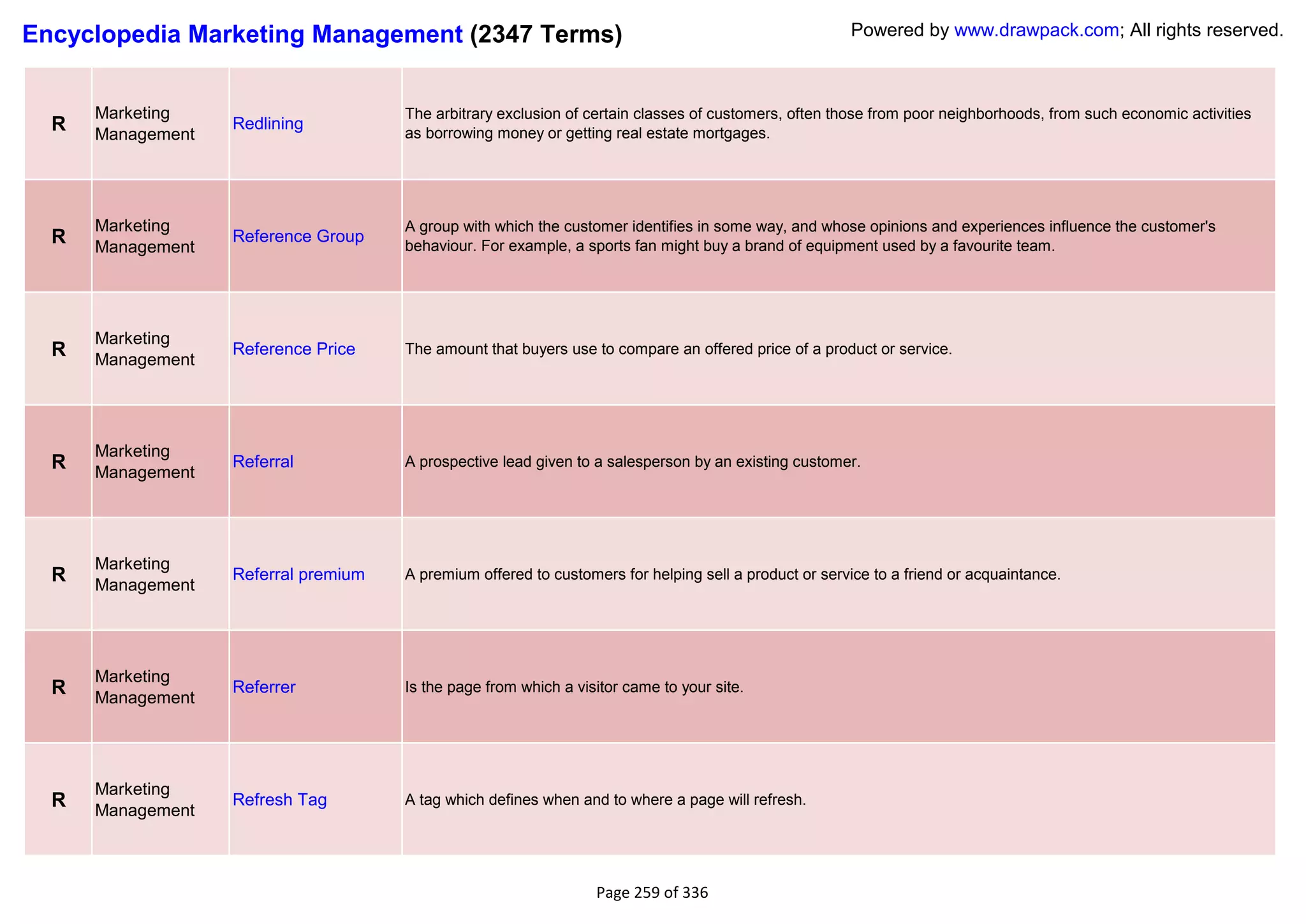Open the Referral premium term link

pos(298,574)
